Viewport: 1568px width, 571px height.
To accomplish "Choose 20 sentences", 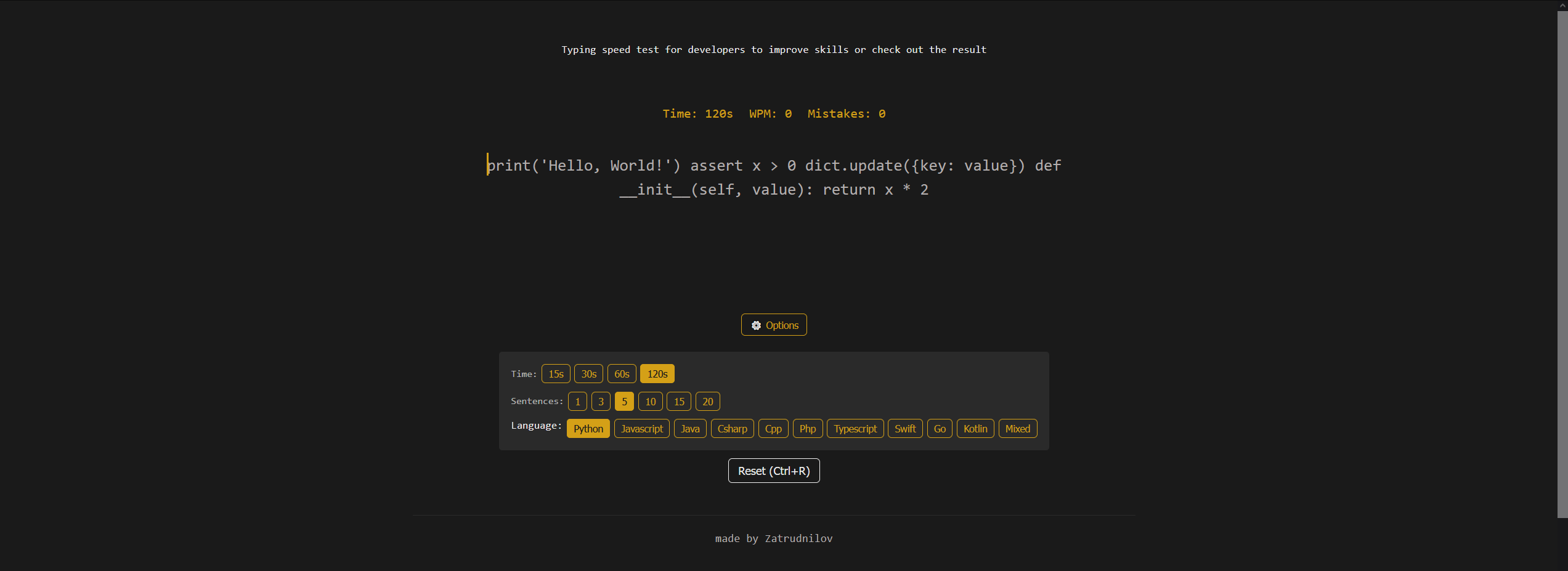I will (708, 402).
